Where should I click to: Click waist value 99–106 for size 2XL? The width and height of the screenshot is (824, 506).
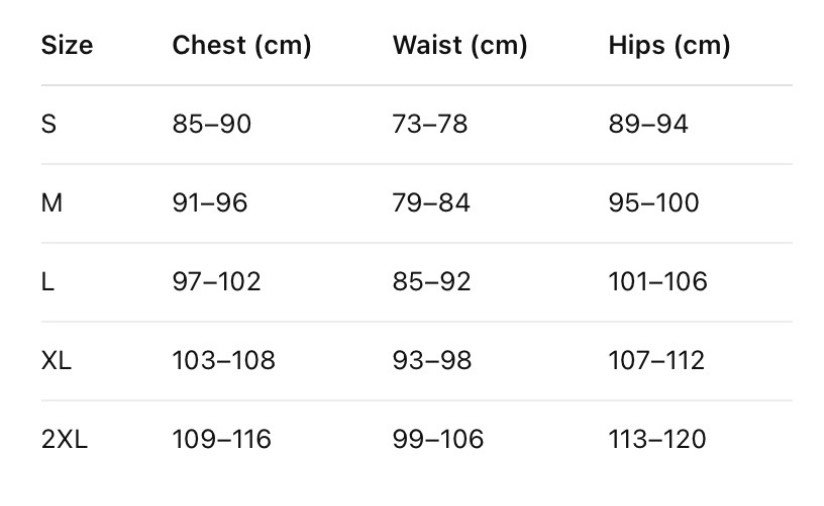[438, 439]
